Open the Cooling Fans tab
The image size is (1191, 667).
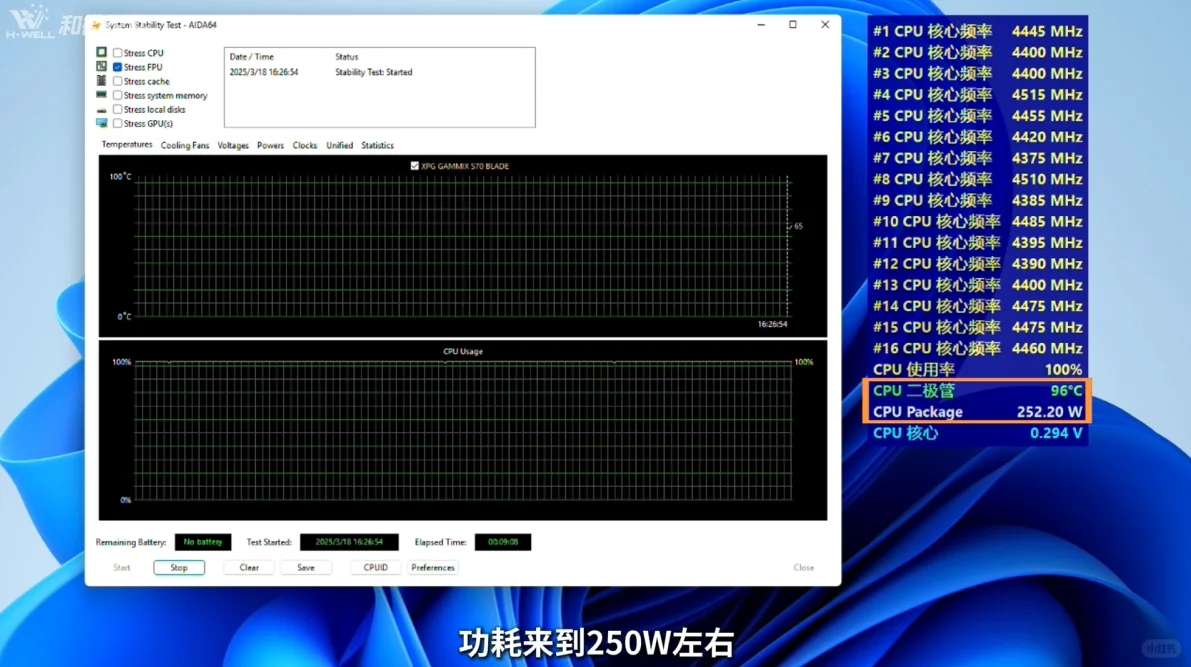click(x=185, y=145)
